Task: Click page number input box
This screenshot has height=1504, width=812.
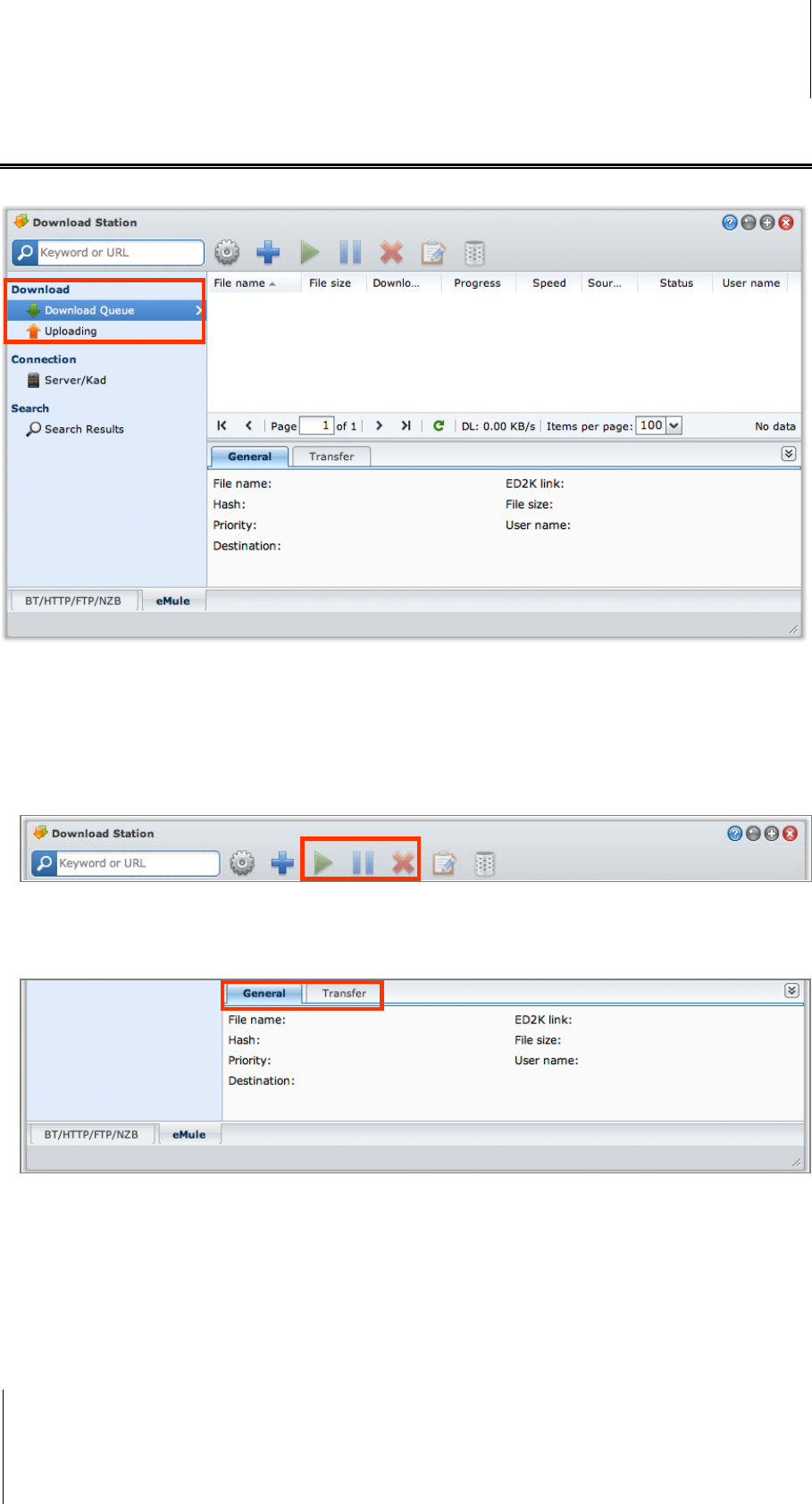Action: 316,425
